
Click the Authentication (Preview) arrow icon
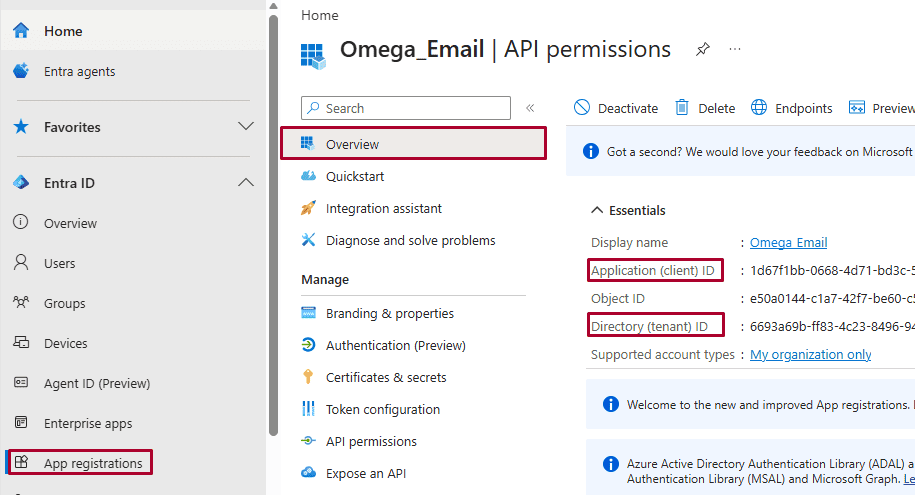point(308,345)
